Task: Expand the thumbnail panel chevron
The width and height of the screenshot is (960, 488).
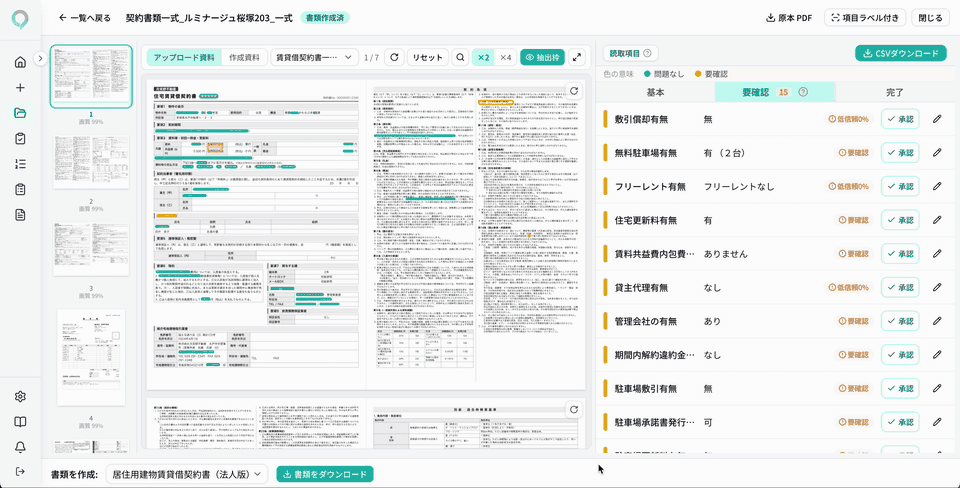Action: coord(40,59)
